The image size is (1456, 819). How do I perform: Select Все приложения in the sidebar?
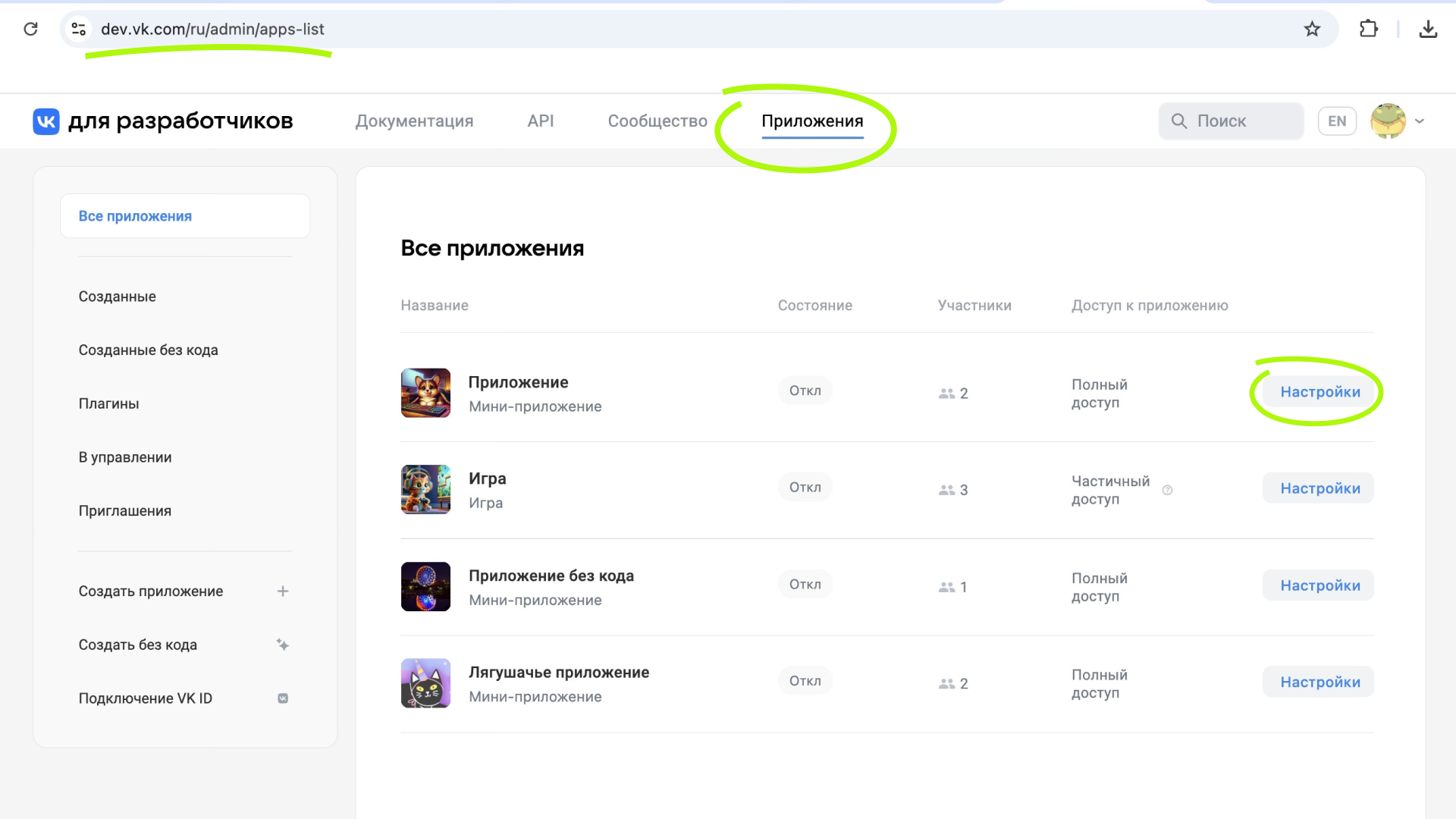tap(185, 216)
